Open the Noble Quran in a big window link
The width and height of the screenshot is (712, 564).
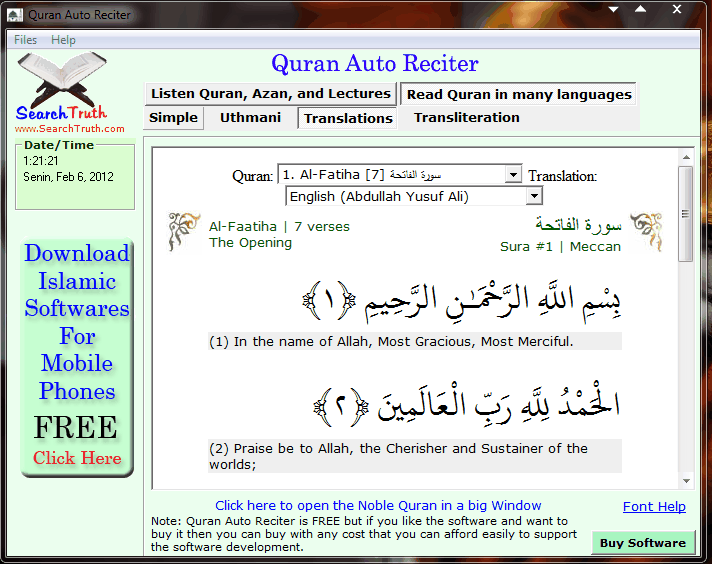pyautogui.click(x=378, y=505)
